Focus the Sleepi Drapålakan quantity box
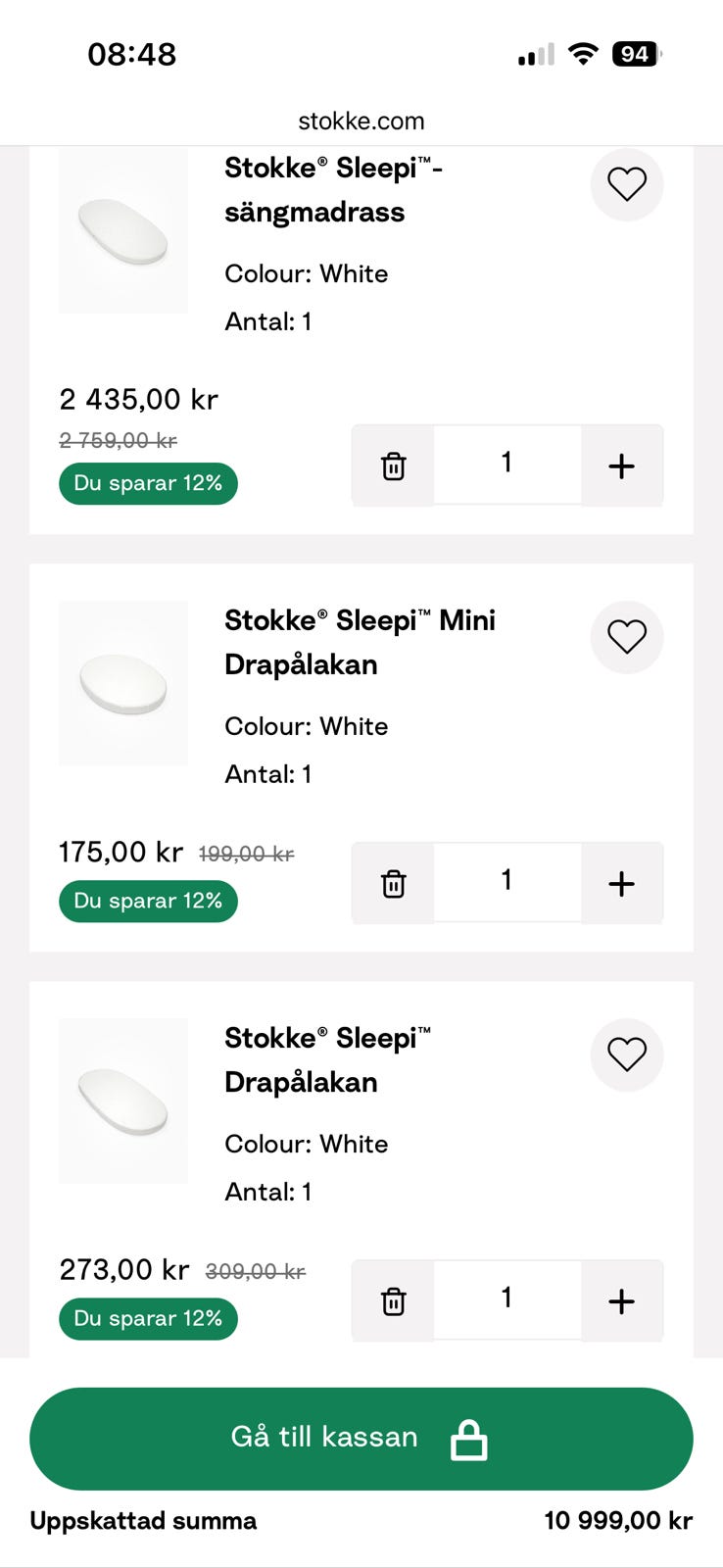723x1568 pixels. pos(506,1298)
